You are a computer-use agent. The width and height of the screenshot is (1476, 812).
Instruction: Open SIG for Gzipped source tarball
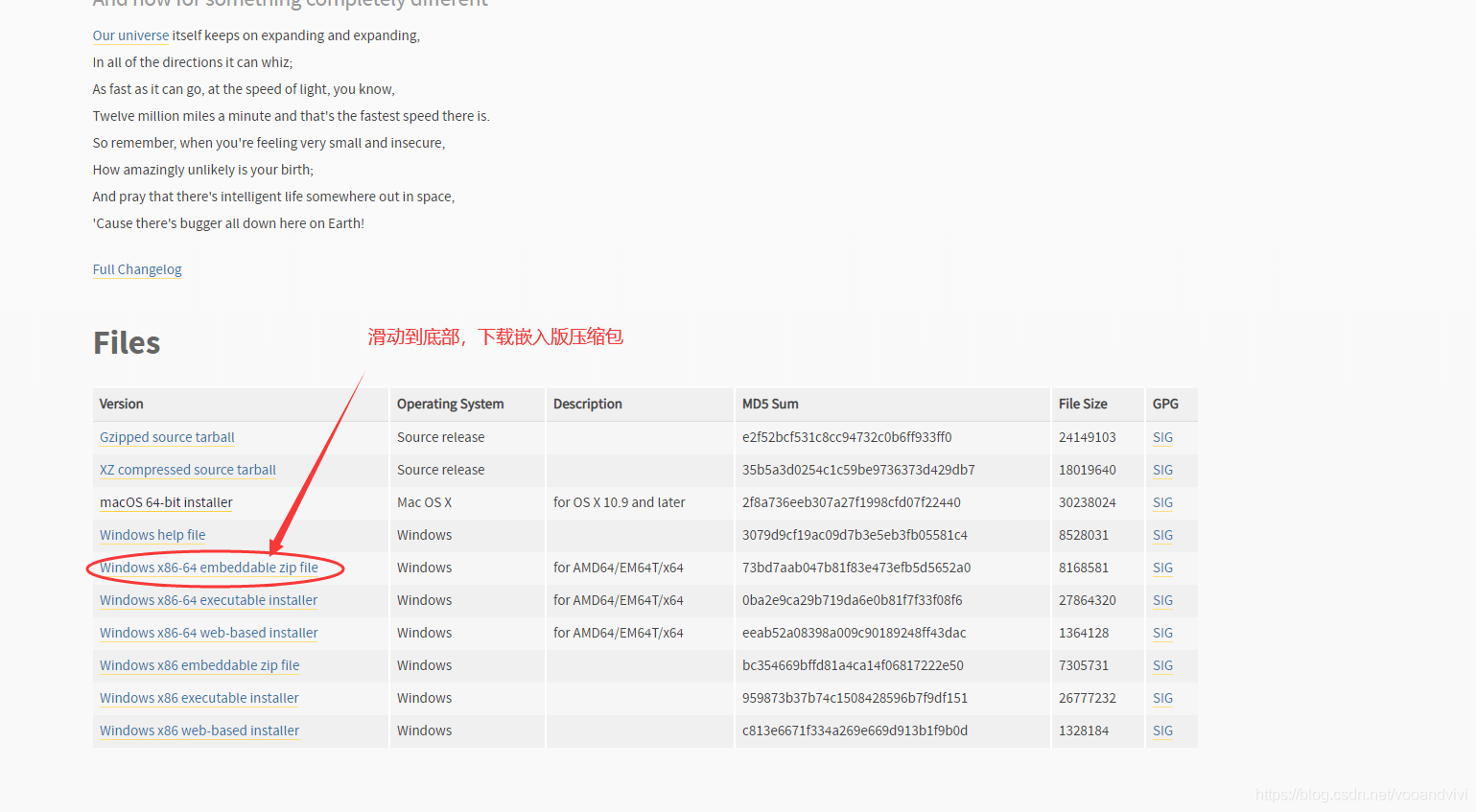(x=1162, y=437)
